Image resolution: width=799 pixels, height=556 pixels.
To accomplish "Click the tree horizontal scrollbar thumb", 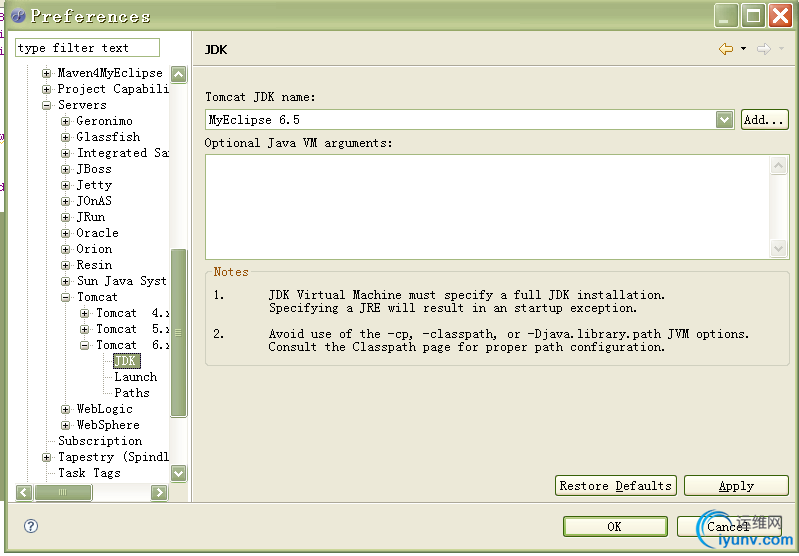I will pyautogui.click(x=63, y=492).
